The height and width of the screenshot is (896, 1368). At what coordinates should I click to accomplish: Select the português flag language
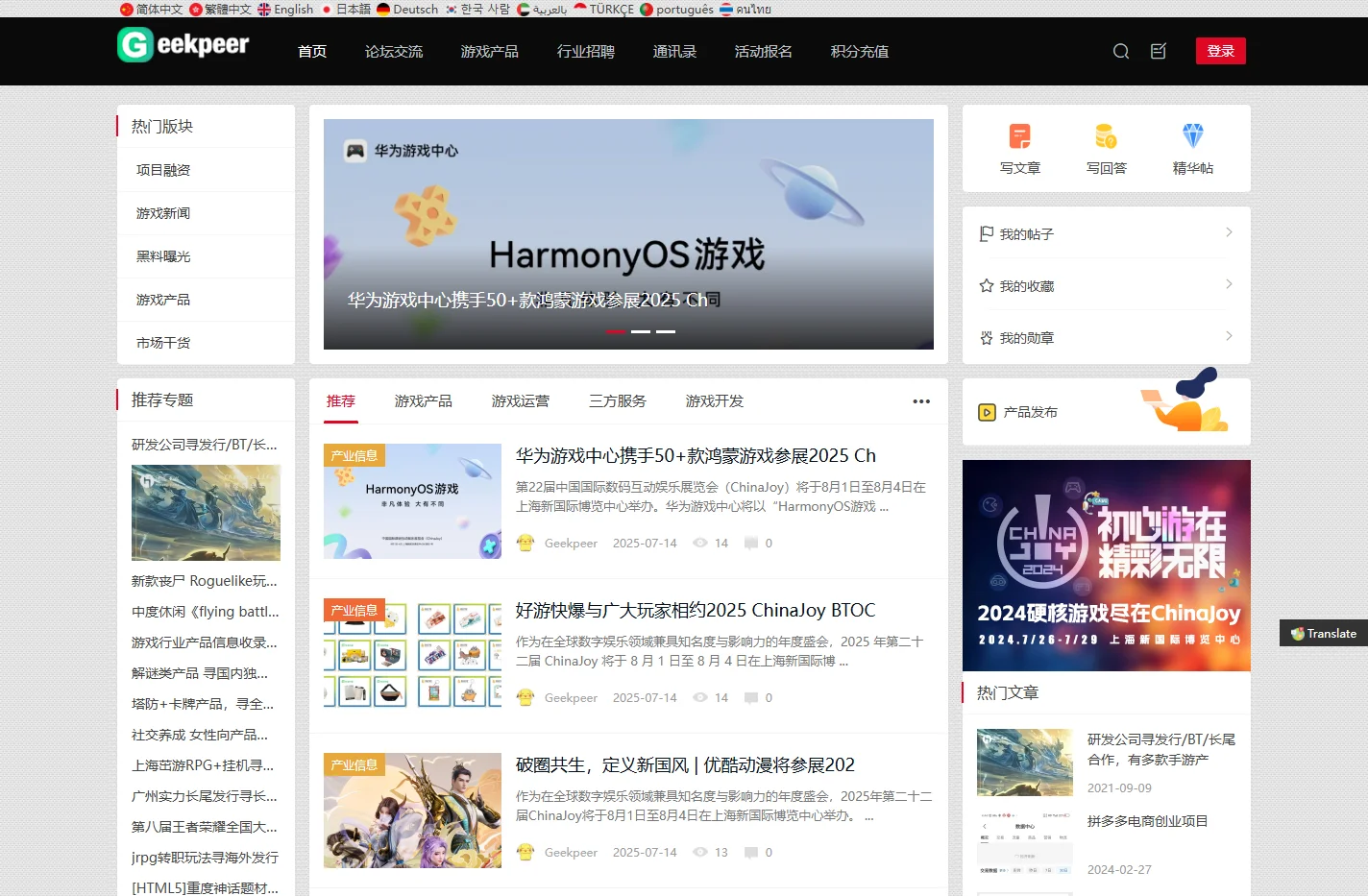tap(677, 9)
